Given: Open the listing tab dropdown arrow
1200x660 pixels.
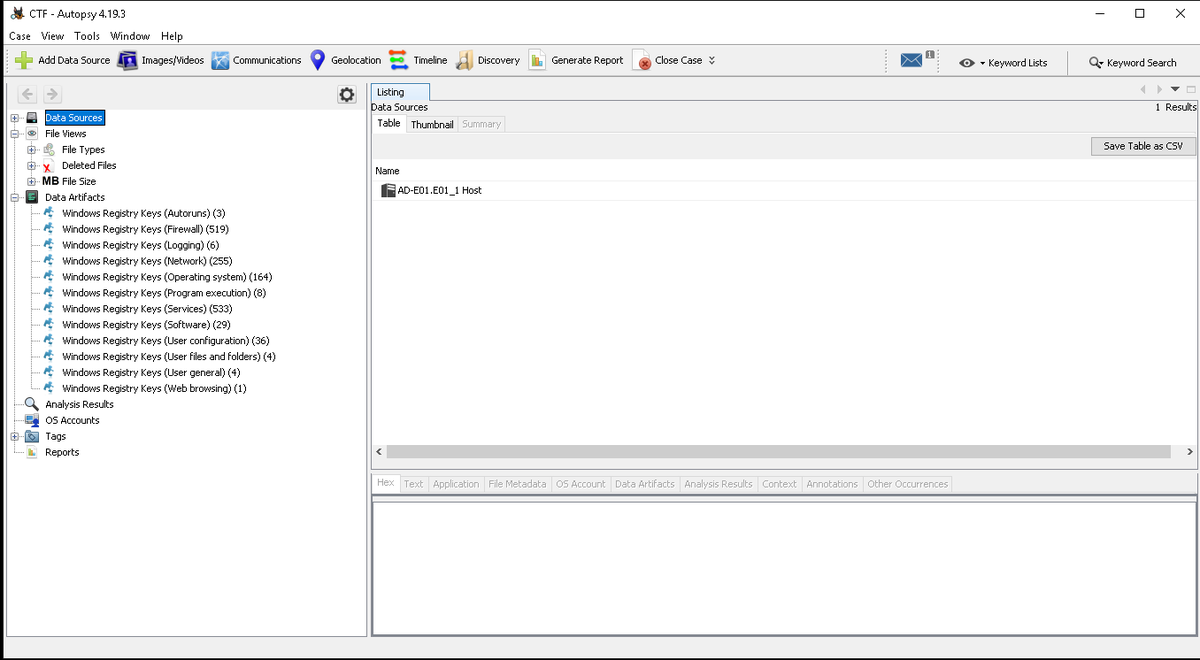Looking at the screenshot, I should [1176, 90].
